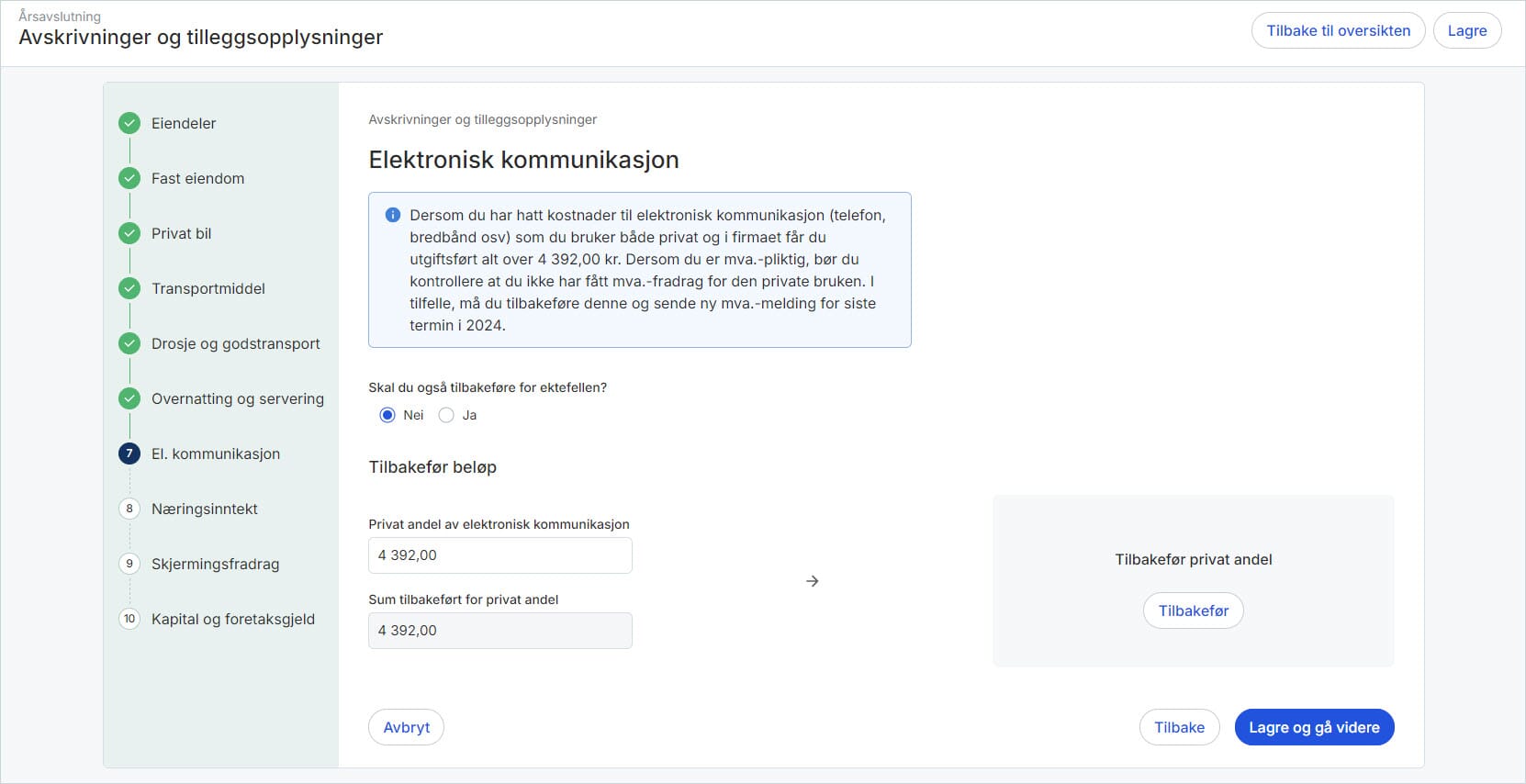The width and height of the screenshot is (1526, 784).
Task: Click the green checkmark icon beside Eiendeler
Action: (129, 123)
